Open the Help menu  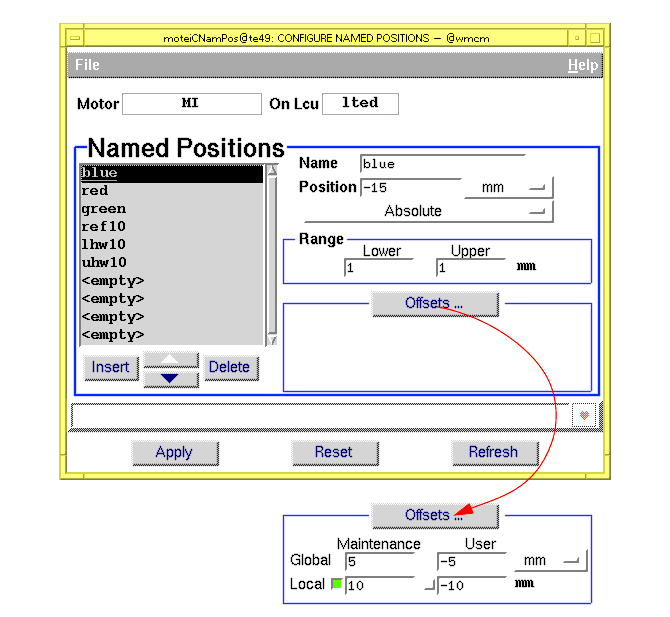coord(582,65)
